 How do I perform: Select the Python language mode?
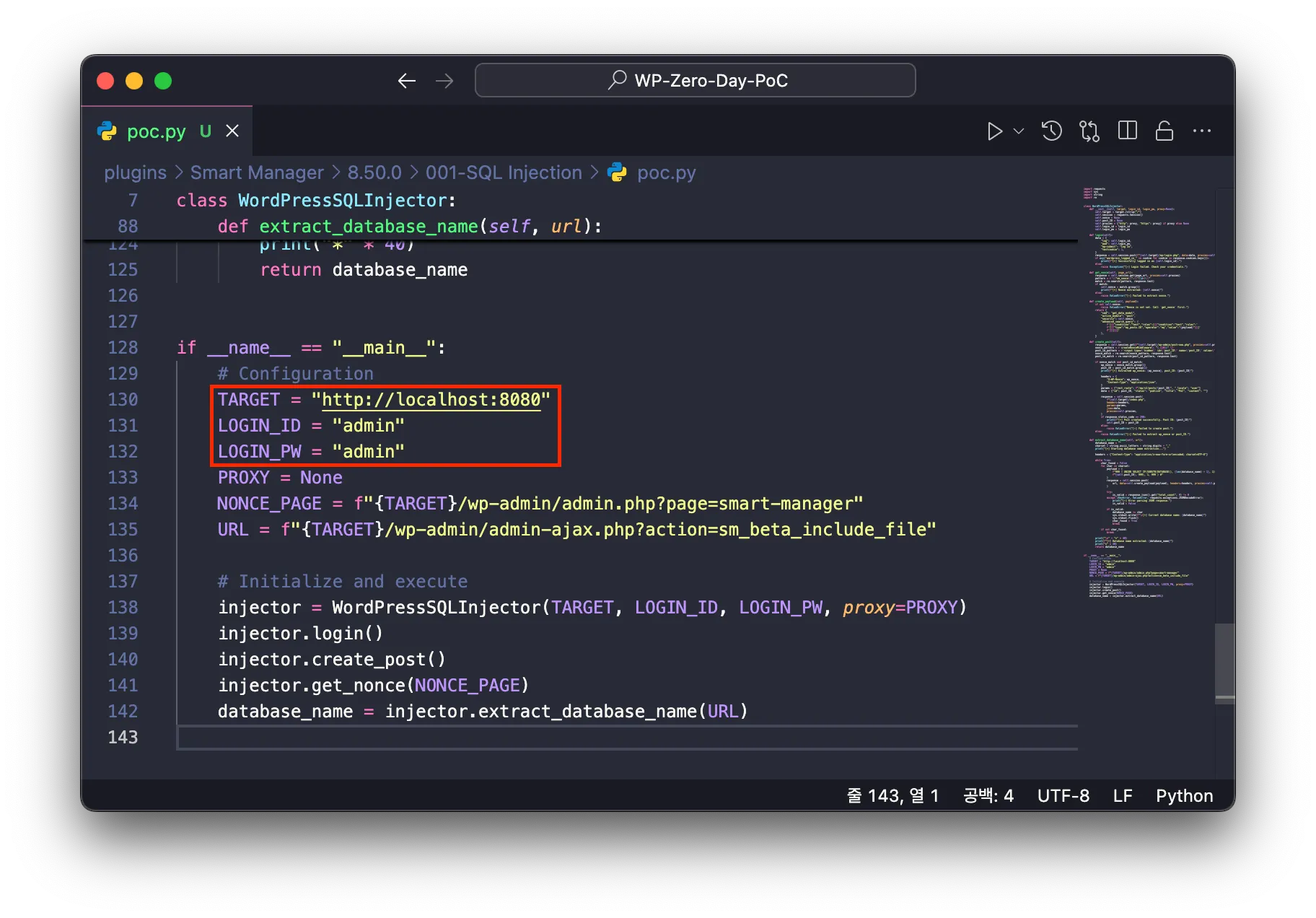pyautogui.click(x=1184, y=795)
